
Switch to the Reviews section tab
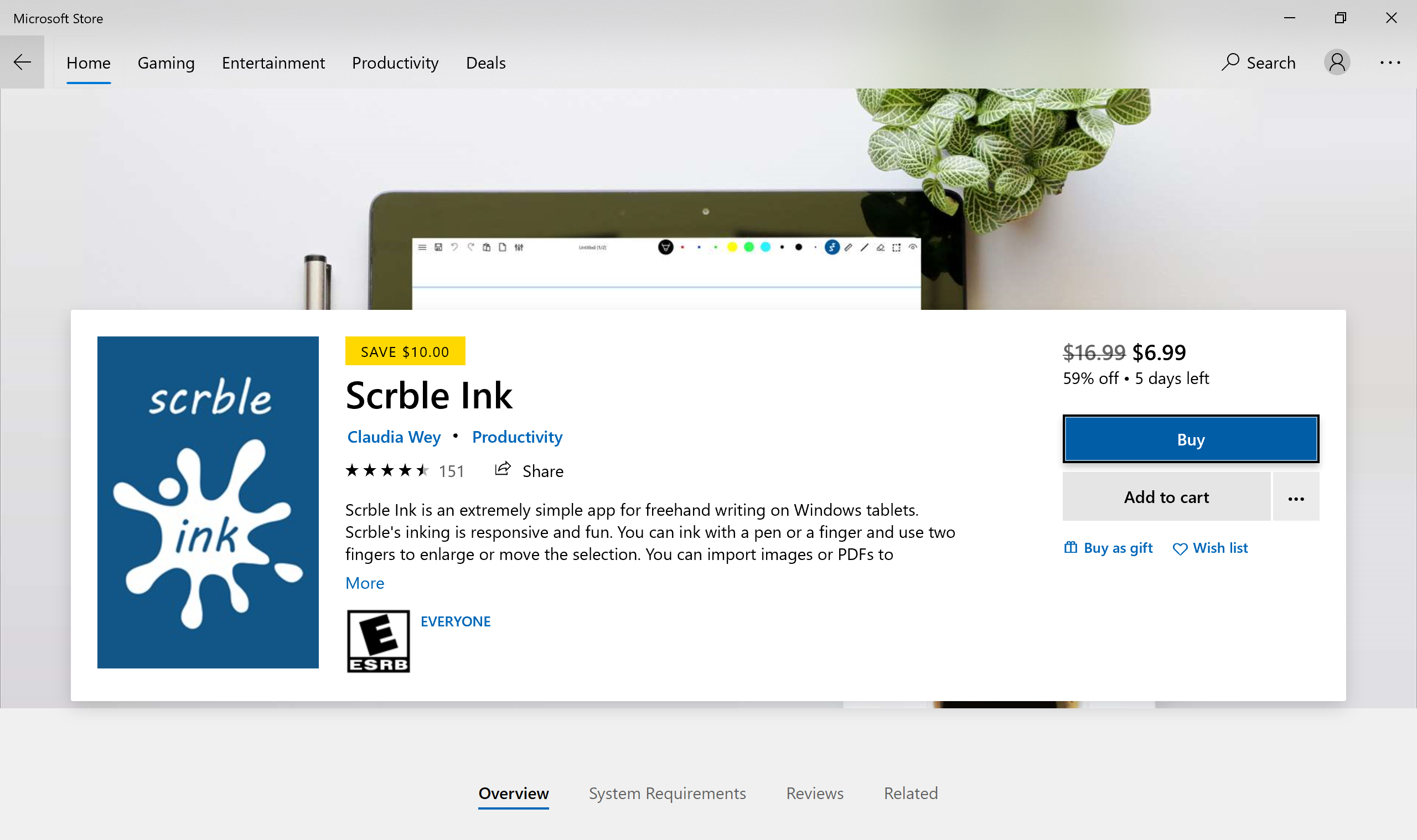(x=815, y=793)
